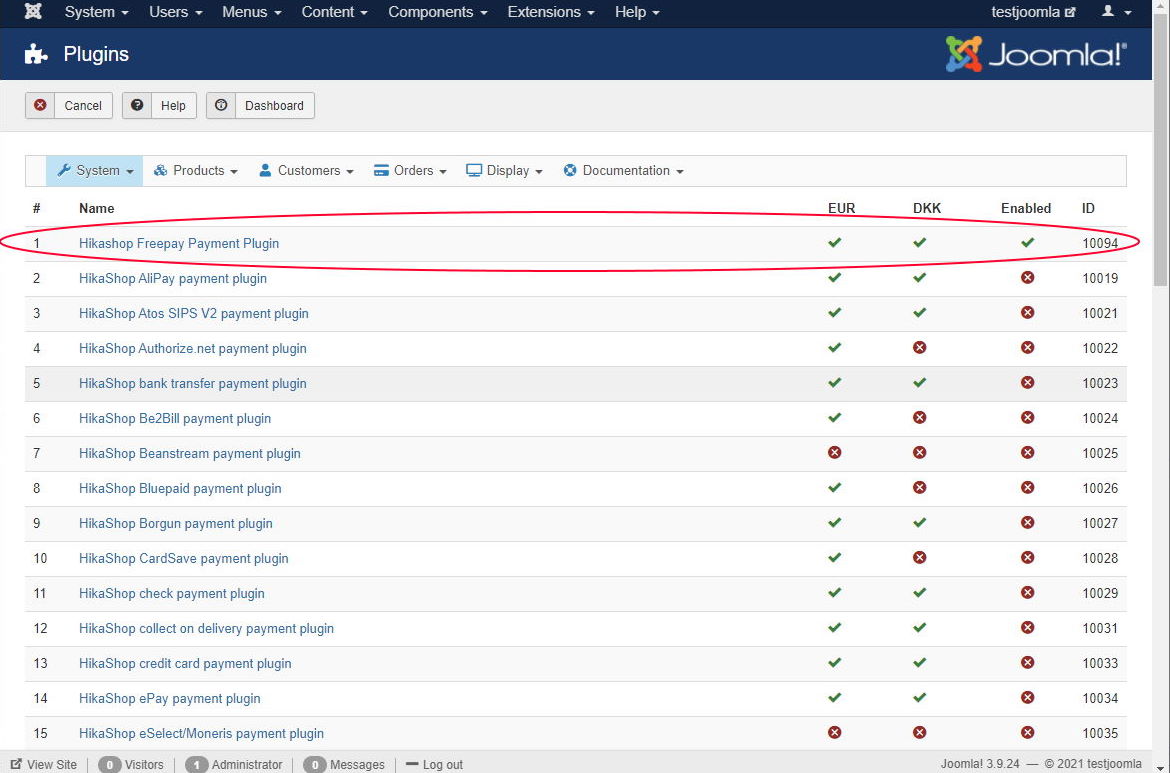Click the Cancel button
The image size is (1170, 773).
click(69, 105)
